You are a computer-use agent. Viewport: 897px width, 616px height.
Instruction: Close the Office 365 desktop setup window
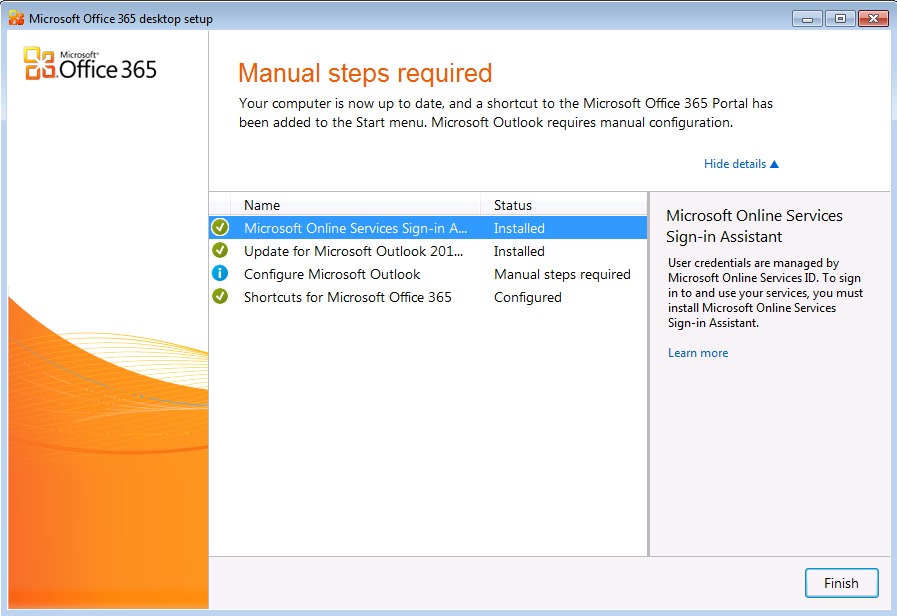[x=872, y=18]
